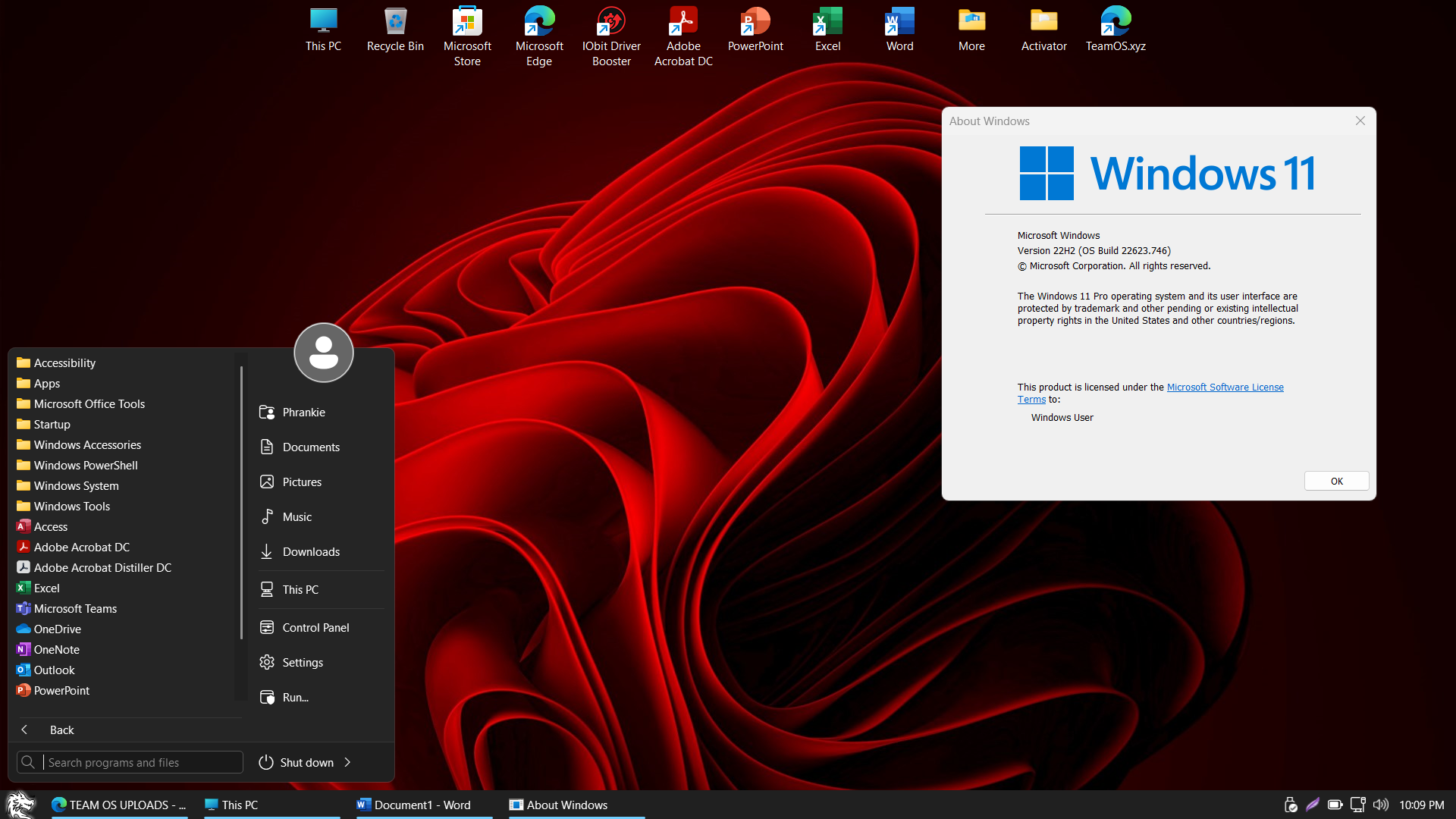
Task: Click the volume icon in system tray
Action: point(1381,805)
